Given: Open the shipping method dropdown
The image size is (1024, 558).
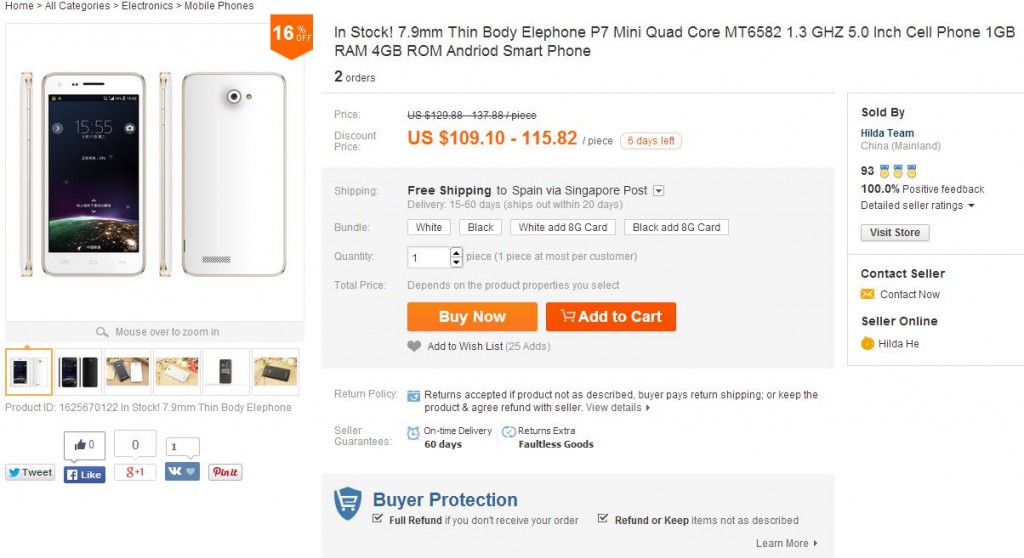Looking at the screenshot, I should pyautogui.click(x=659, y=190).
